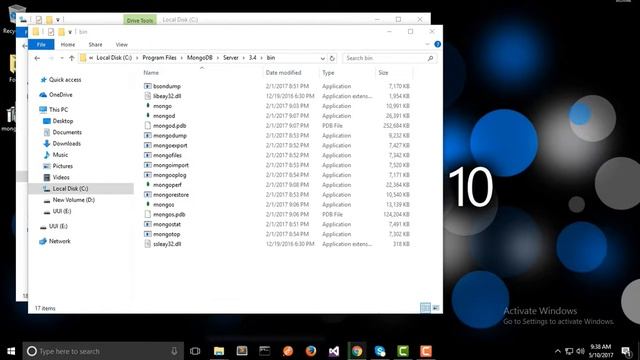Open Skype from the taskbar
Image resolution: width=640 pixels, height=360 pixels.
click(x=380, y=351)
